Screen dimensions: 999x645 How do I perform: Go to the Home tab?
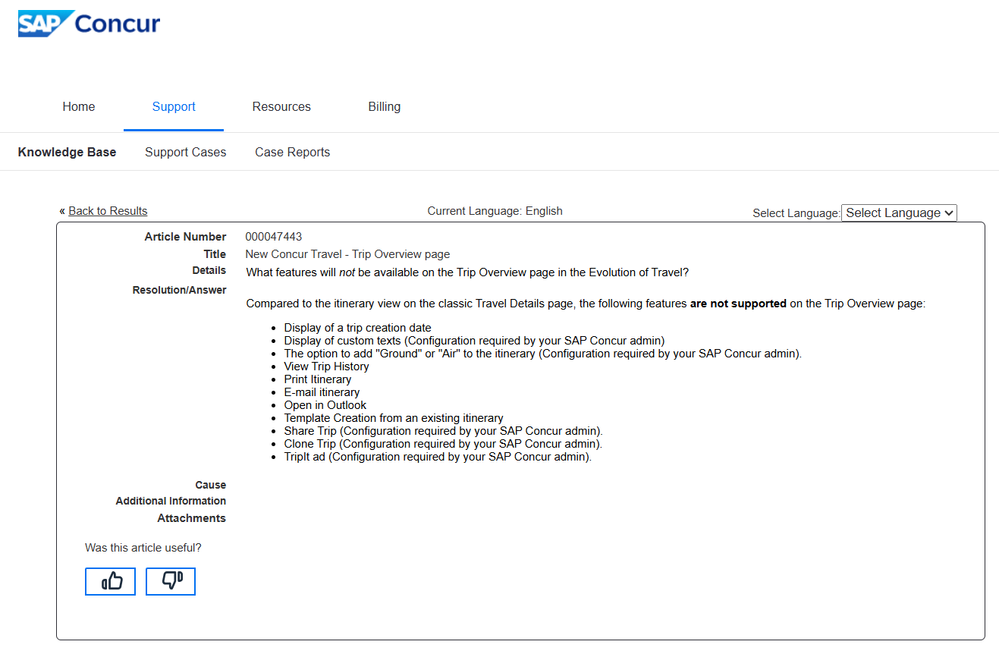pyautogui.click(x=78, y=106)
